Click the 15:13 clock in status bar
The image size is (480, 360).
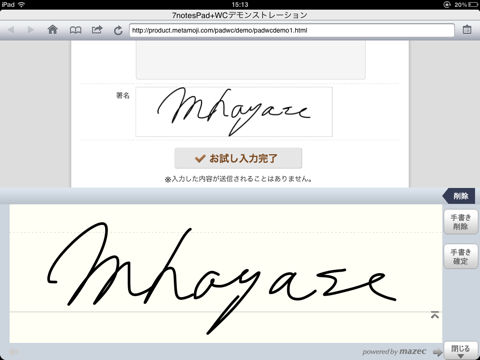tap(240, 5)
